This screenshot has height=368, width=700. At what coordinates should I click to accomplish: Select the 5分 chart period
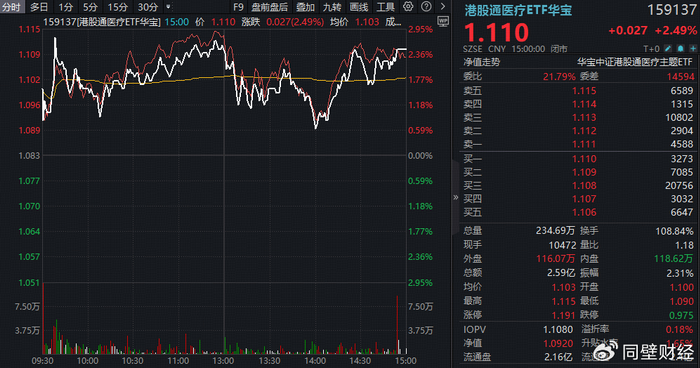pyautogui.click(x=90, y=7)
